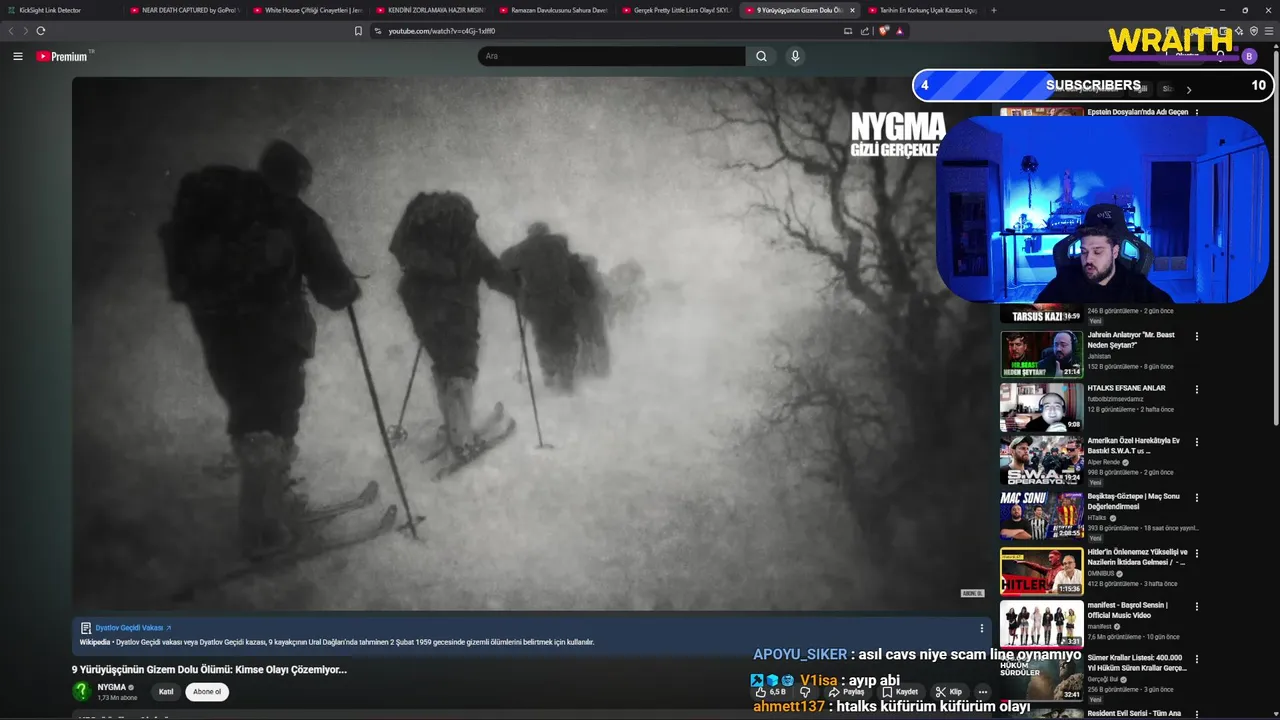Open the HTALKS EFSANE ANLAR thumbnail

1041,407
